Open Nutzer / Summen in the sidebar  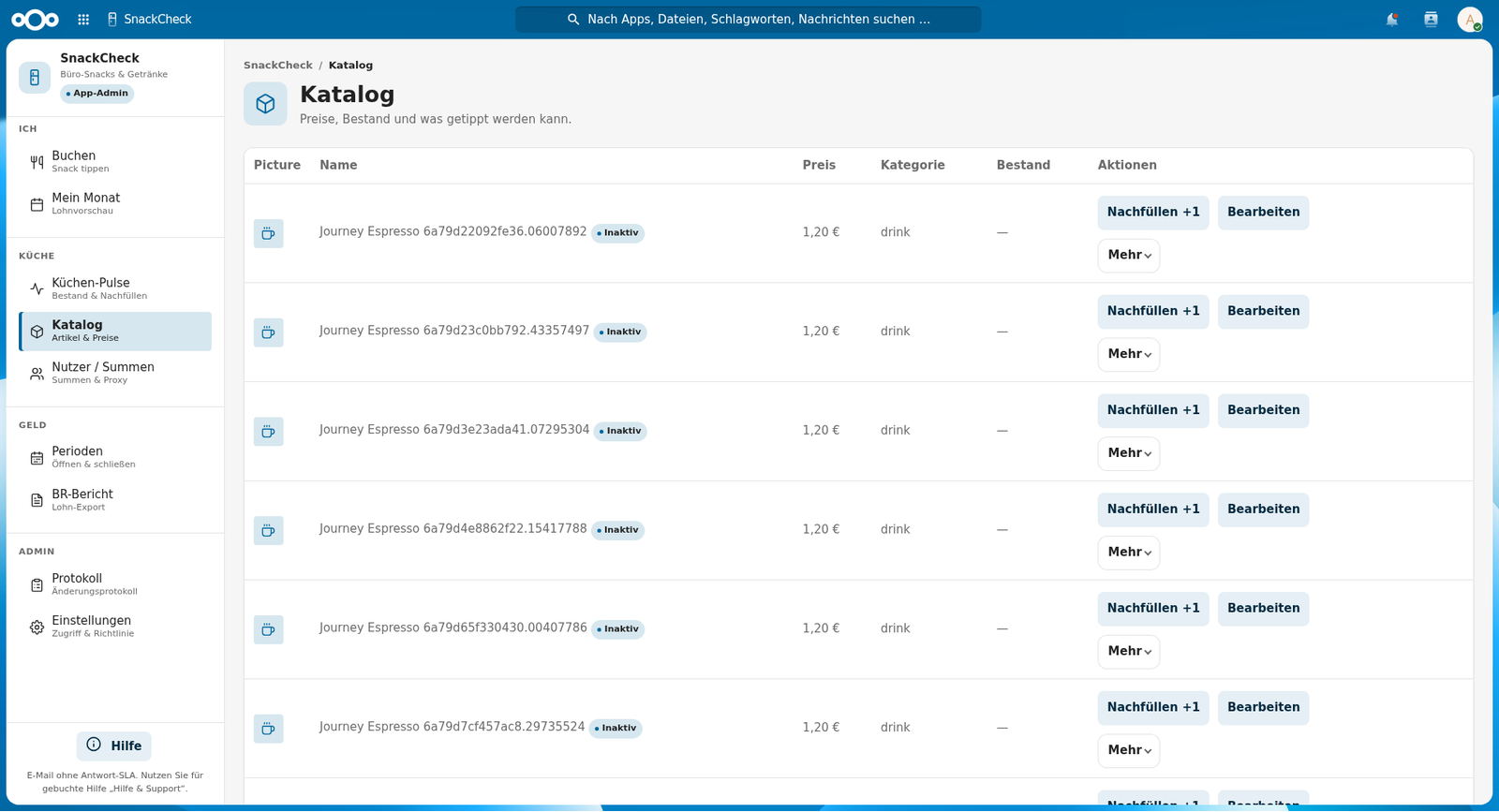[x=115, y=374]
